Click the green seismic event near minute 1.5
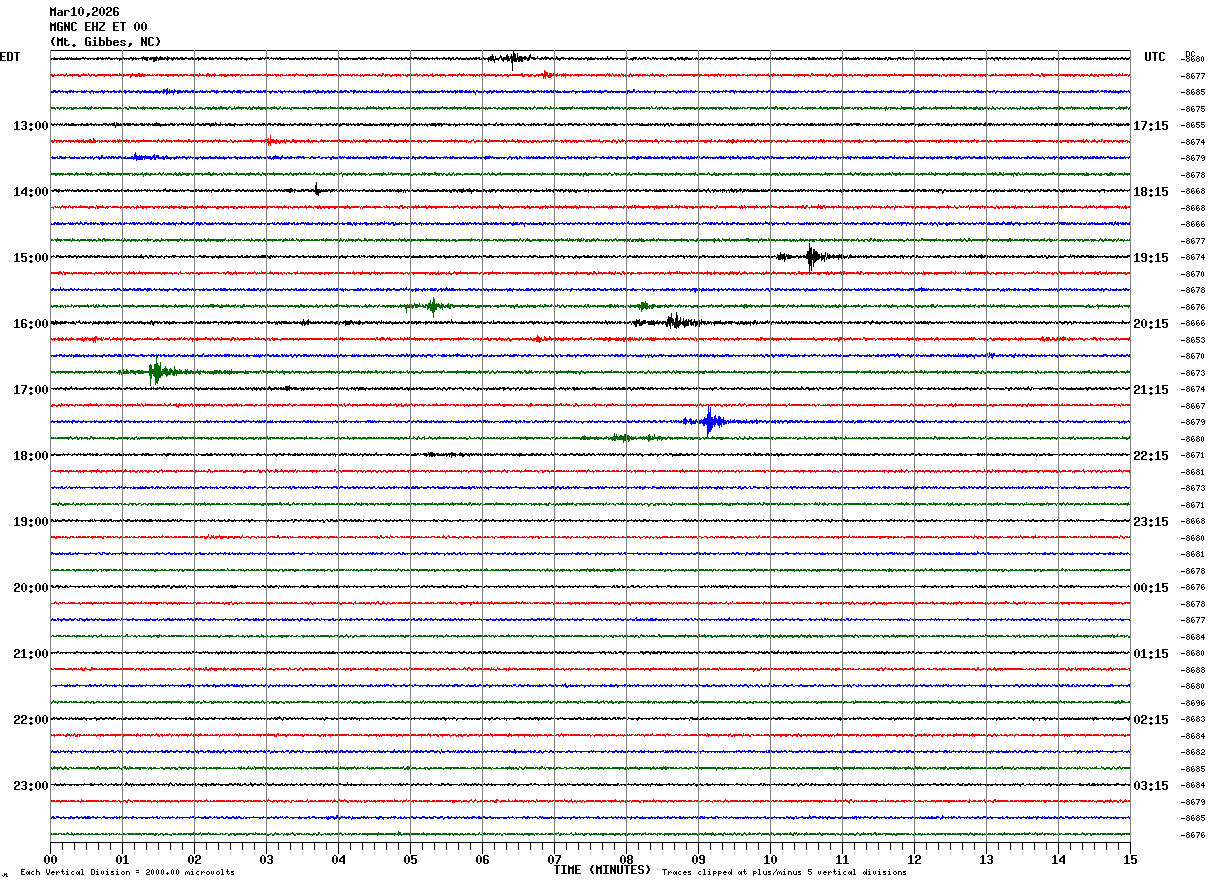 point(156,372)
